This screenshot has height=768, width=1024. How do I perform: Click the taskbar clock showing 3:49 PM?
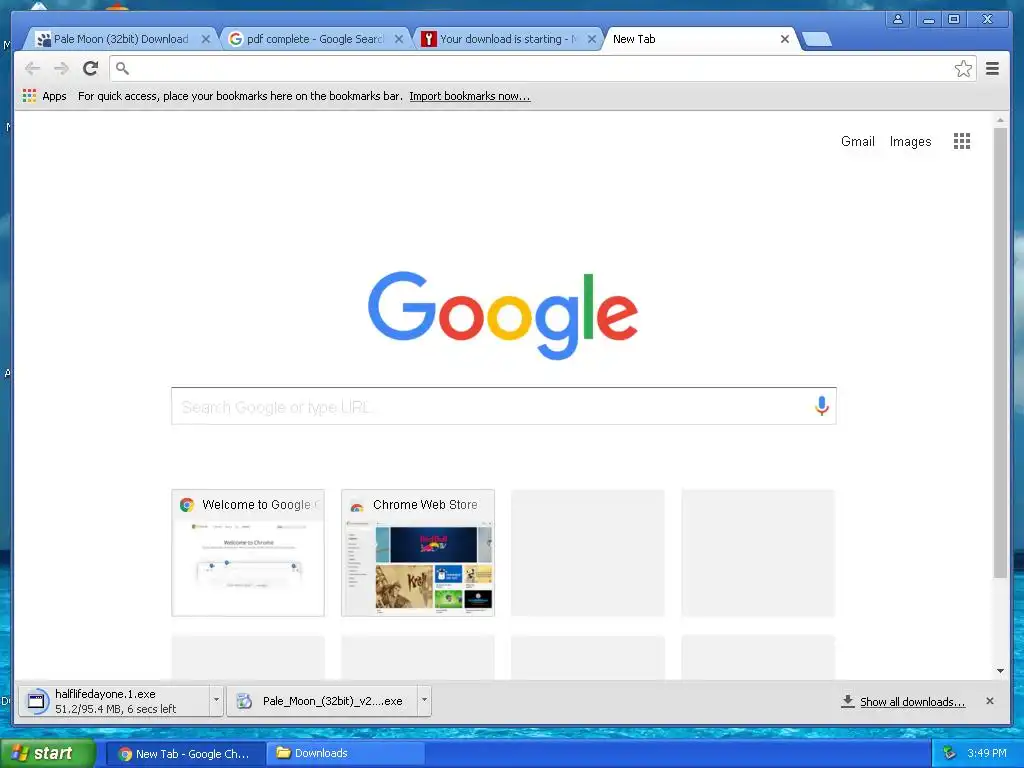(x=987, y=754)
